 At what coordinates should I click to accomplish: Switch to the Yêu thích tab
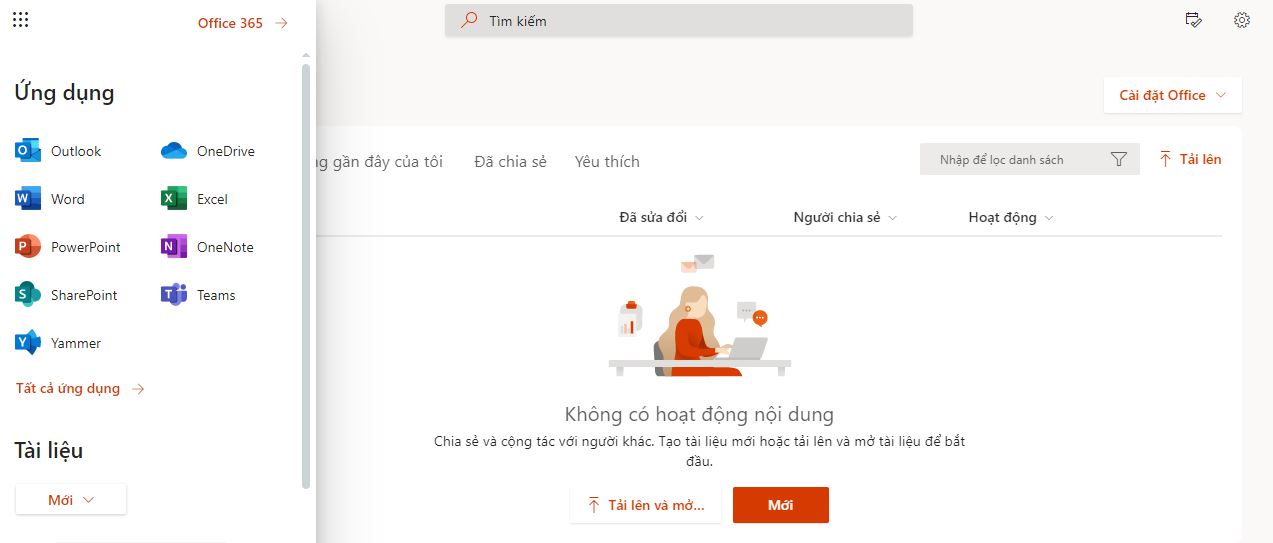607,162
